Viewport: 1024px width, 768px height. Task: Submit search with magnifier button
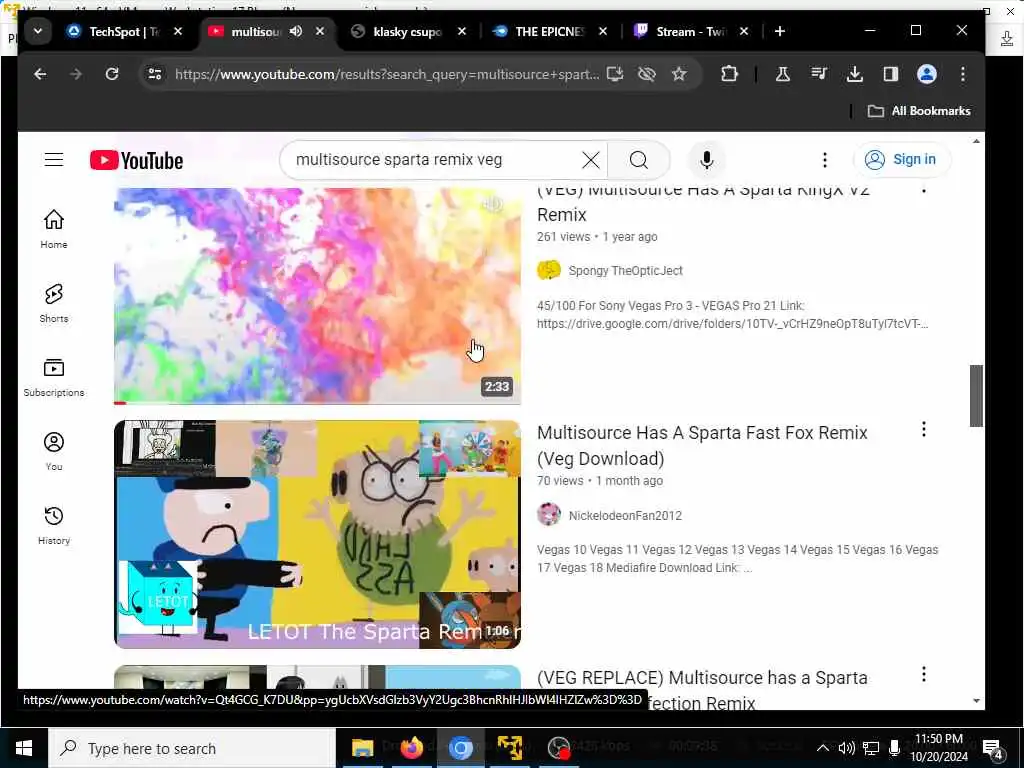(x=639, y=160)
